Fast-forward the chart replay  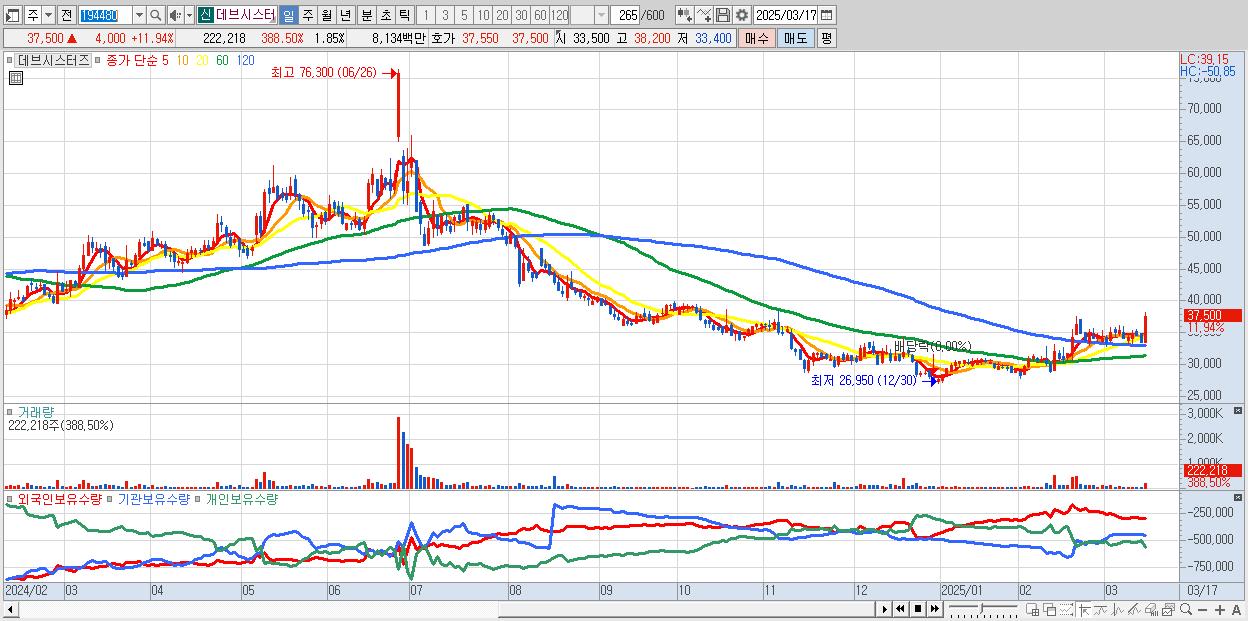pyautogui.click(x=934, y=609)
